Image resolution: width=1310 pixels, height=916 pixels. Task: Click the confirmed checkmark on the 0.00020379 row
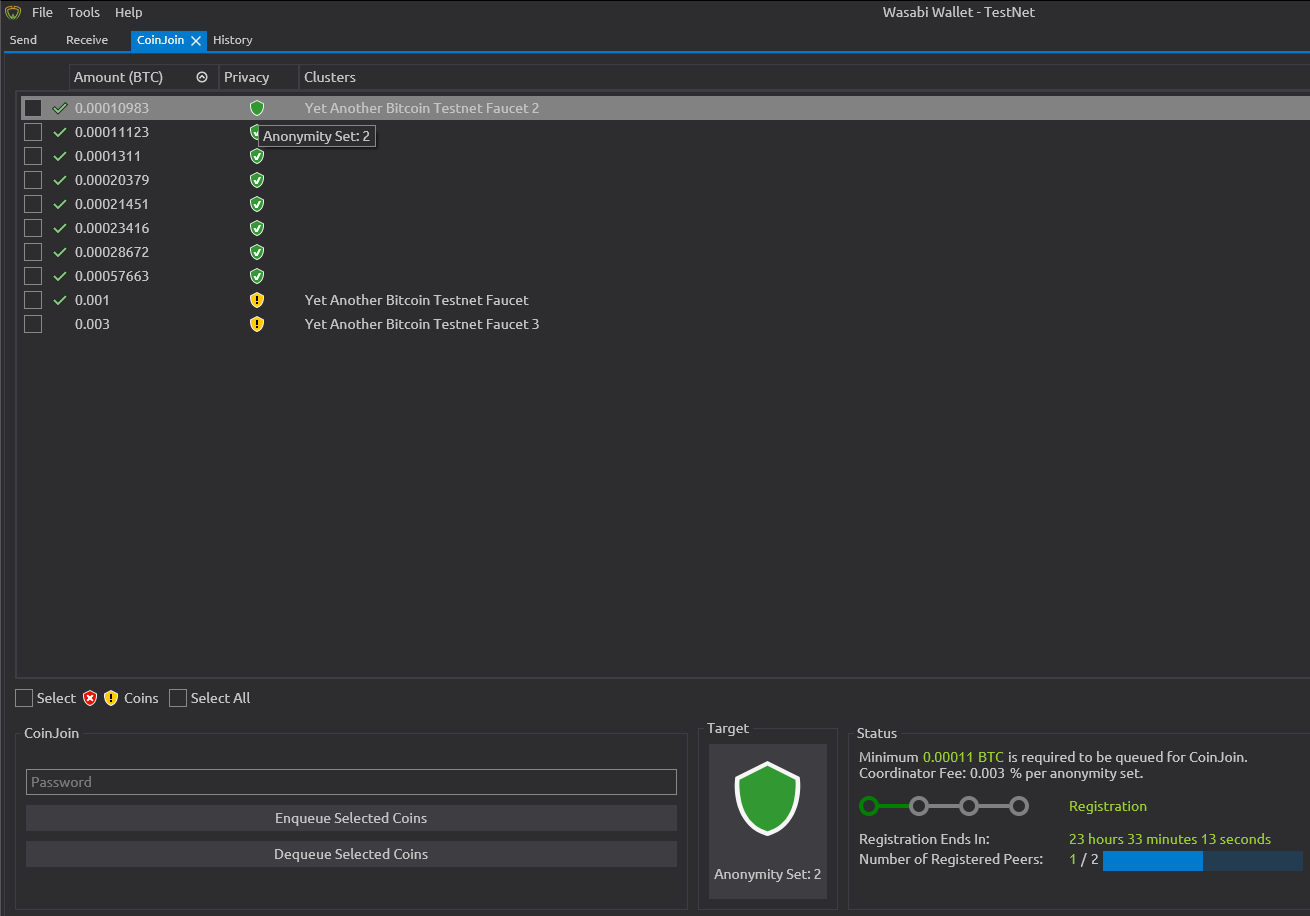point(60,180)
